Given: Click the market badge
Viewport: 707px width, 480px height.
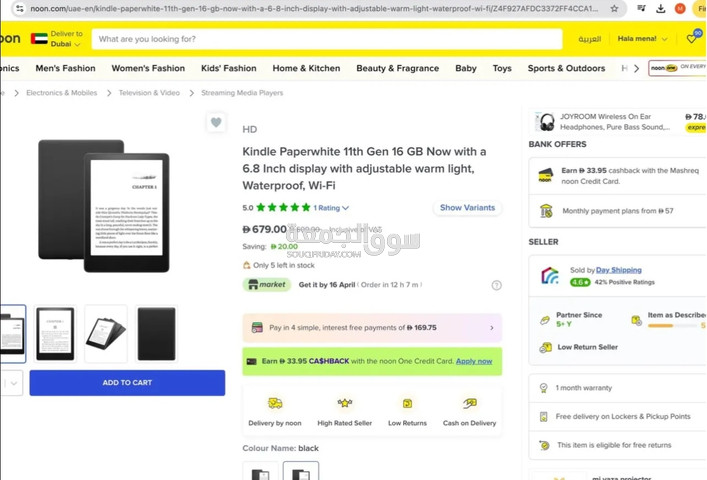Looking at the screenshot, I should [x=267, y=284].
